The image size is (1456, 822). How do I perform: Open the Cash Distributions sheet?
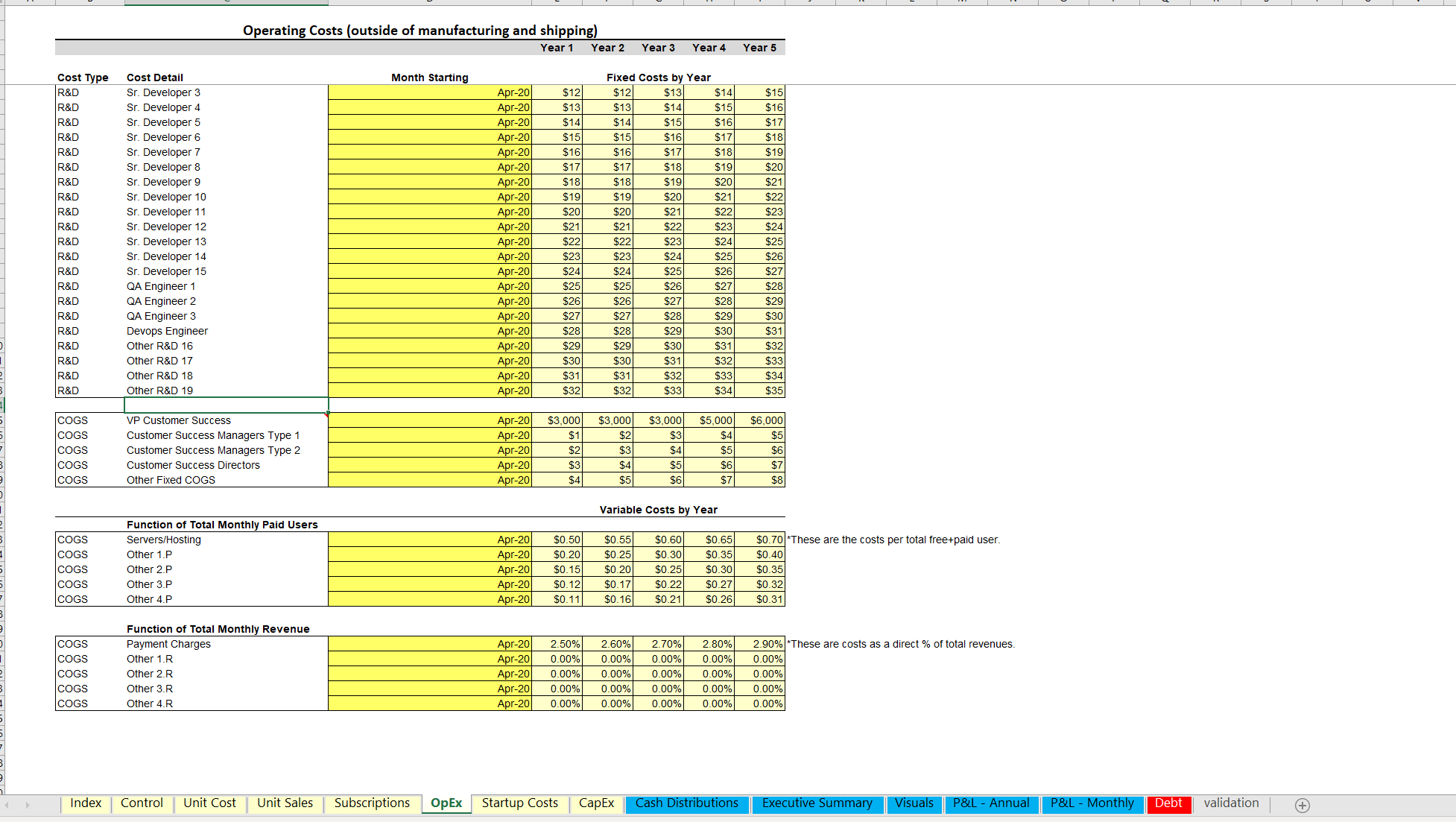(x=686, y=803)
